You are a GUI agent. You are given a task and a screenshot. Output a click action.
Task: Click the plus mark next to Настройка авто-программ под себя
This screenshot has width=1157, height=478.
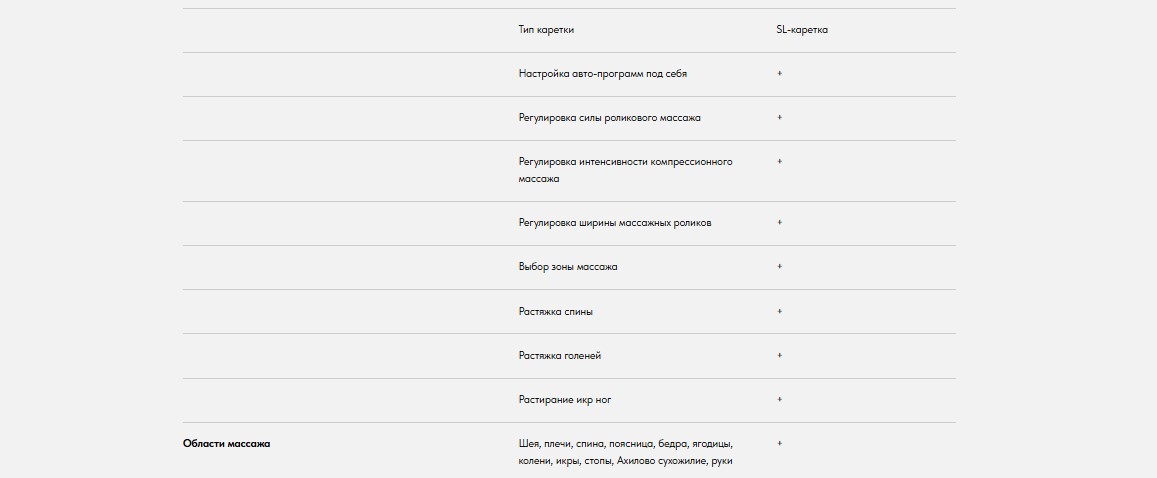[x=780, y=74]
